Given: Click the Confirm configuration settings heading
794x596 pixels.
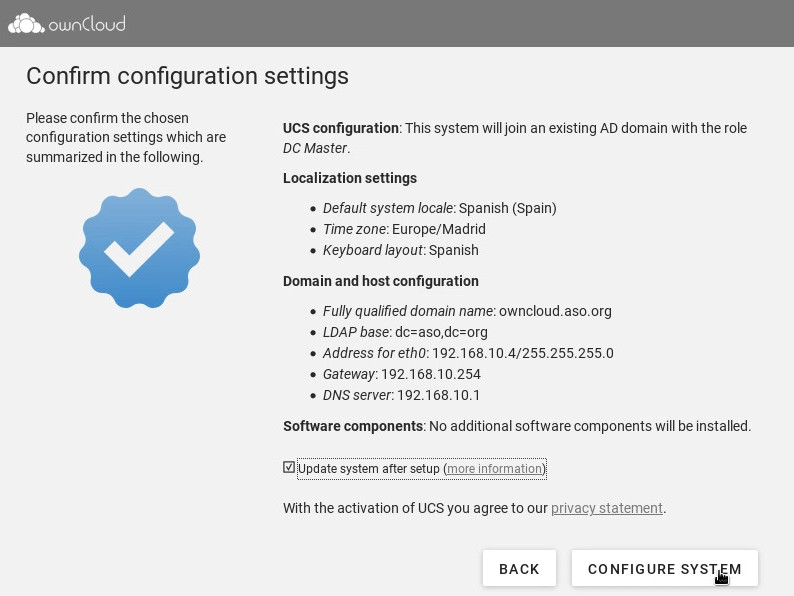Looking at the screenshot, I should [x=187, y=76].
